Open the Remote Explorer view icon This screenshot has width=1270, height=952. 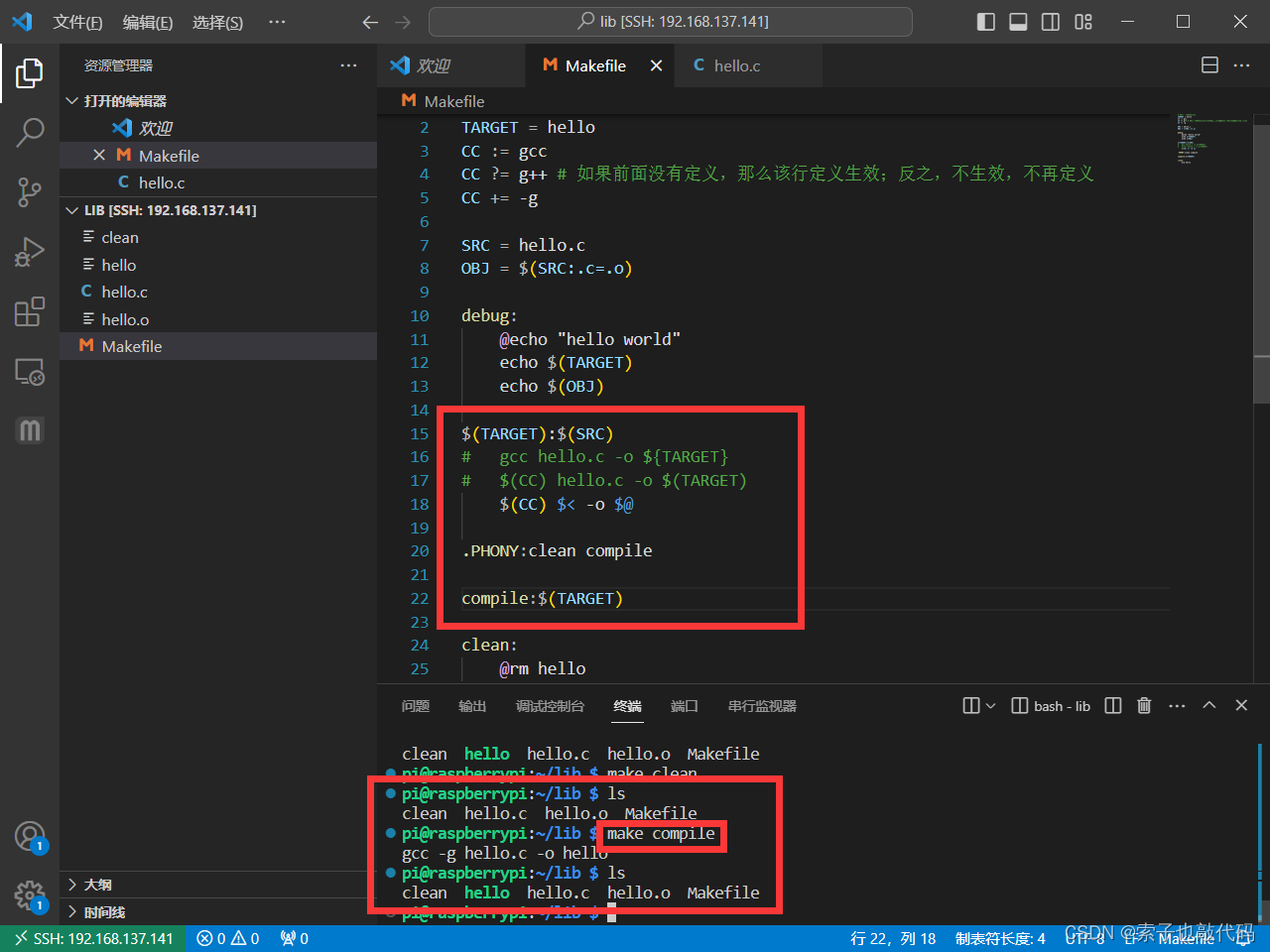tap(30, 372)
